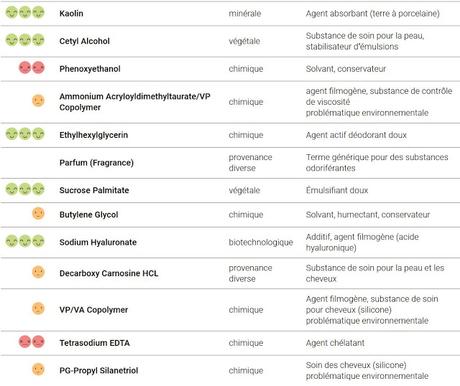Screen dimensions: 460x386
Task: Click the red sad faces beside Phenoxyethanol
Action: pos(32,68)
